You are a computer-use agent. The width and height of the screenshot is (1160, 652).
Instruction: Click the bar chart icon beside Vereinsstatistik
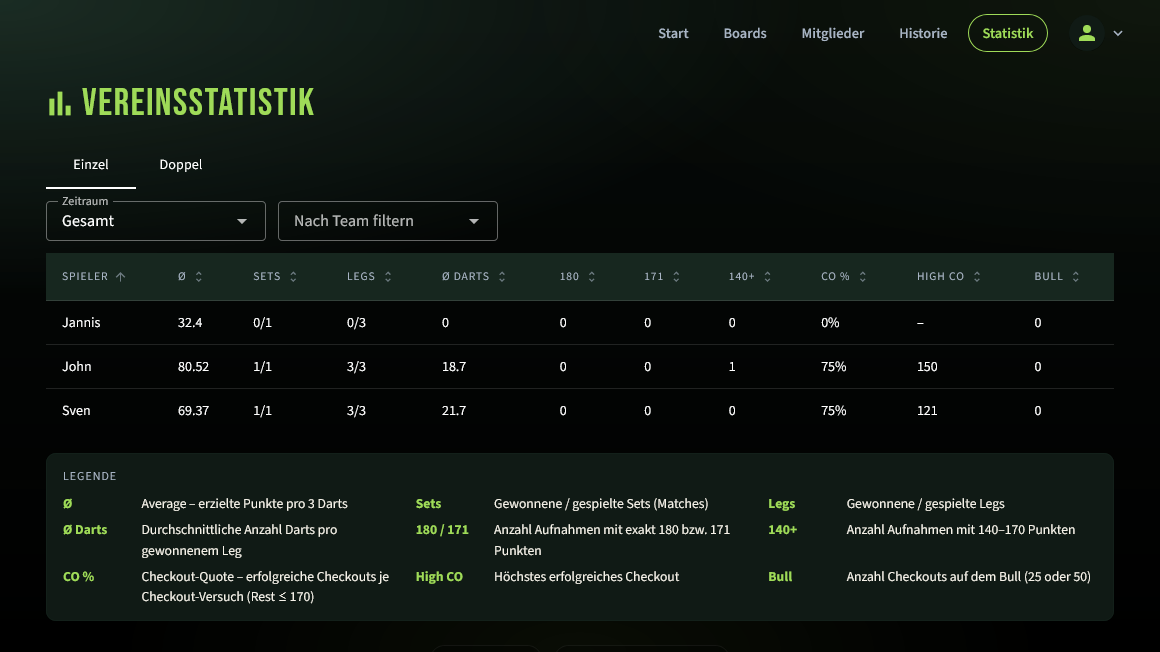pos(60,104)
